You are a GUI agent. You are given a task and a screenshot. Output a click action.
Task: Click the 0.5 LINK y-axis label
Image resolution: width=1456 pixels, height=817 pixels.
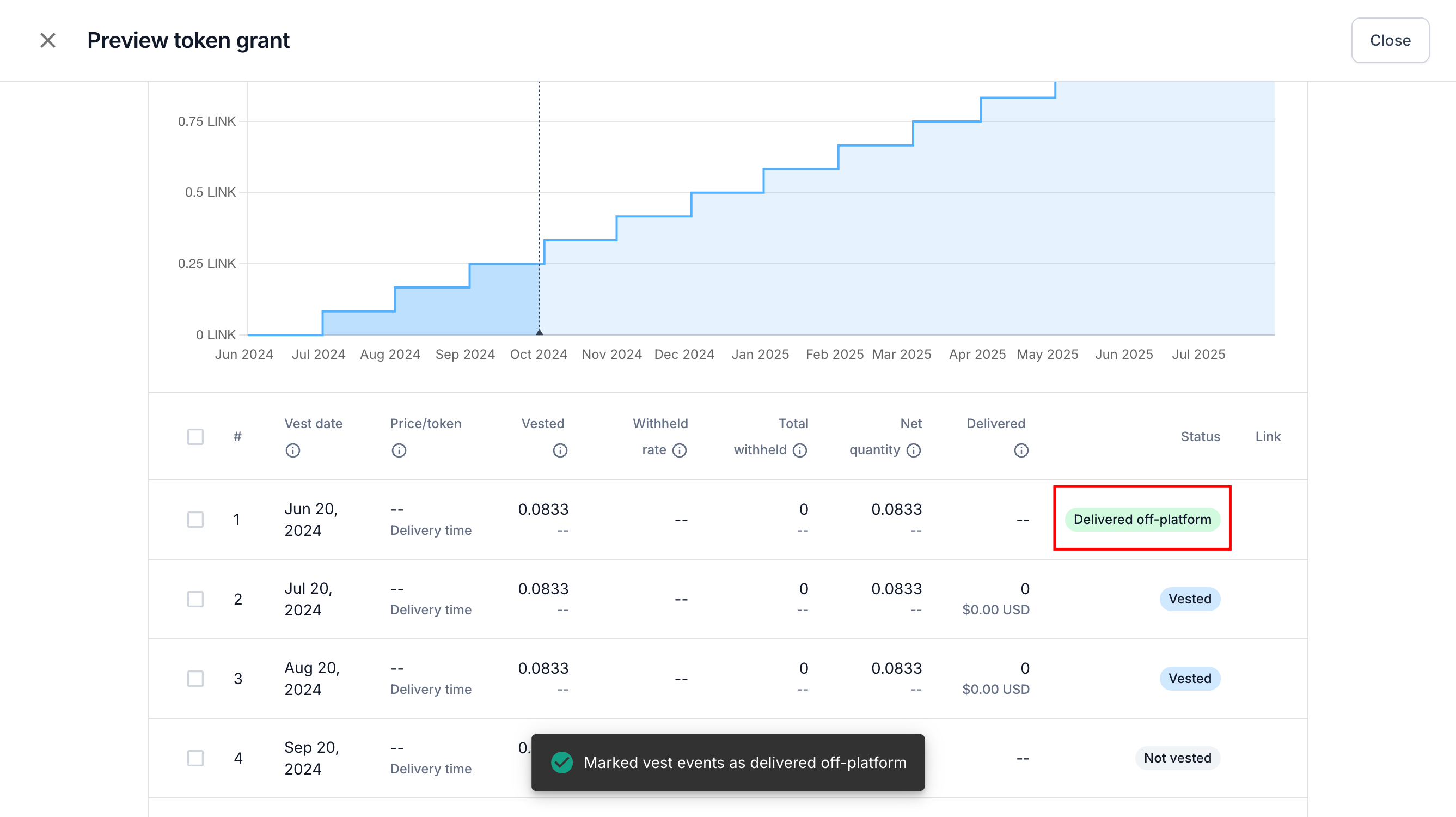pyautogui.click(x=210, y=192)
